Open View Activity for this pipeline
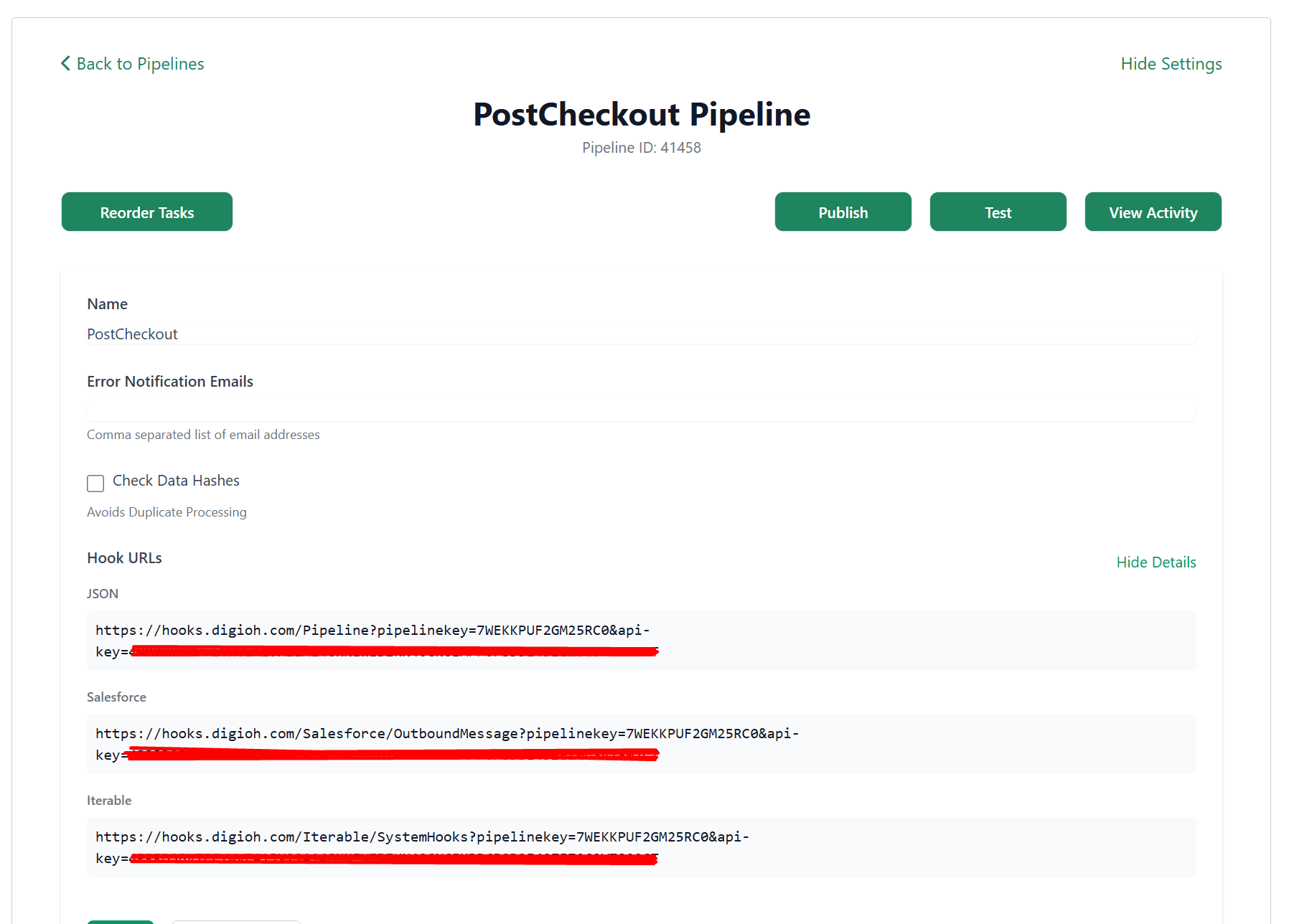This screenshot has height=924, width=1307. pyautogui.click(x=1153, y=212)
